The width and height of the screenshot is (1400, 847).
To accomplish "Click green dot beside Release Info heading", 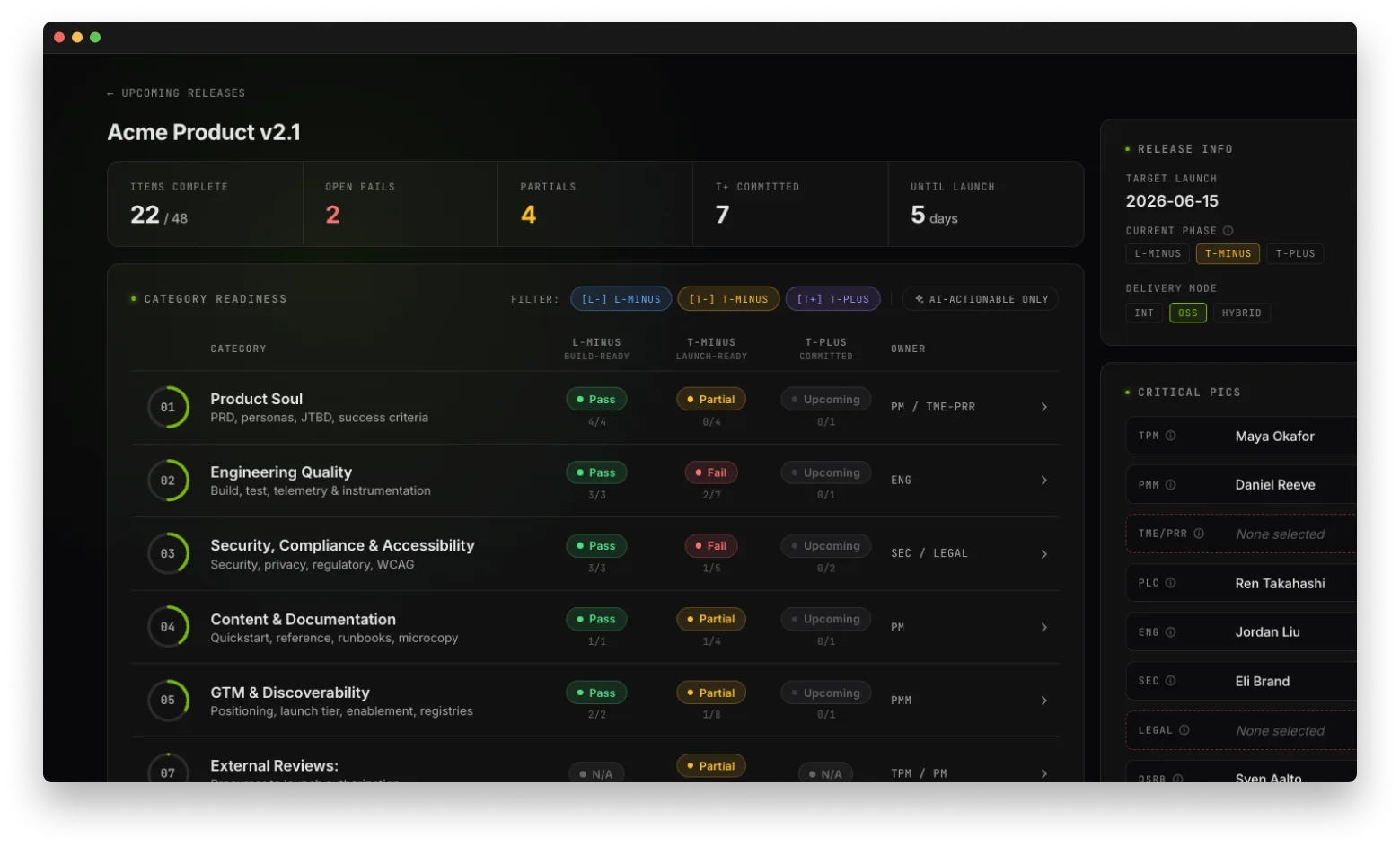I will pyautogui.click(x=1128, y=149).
